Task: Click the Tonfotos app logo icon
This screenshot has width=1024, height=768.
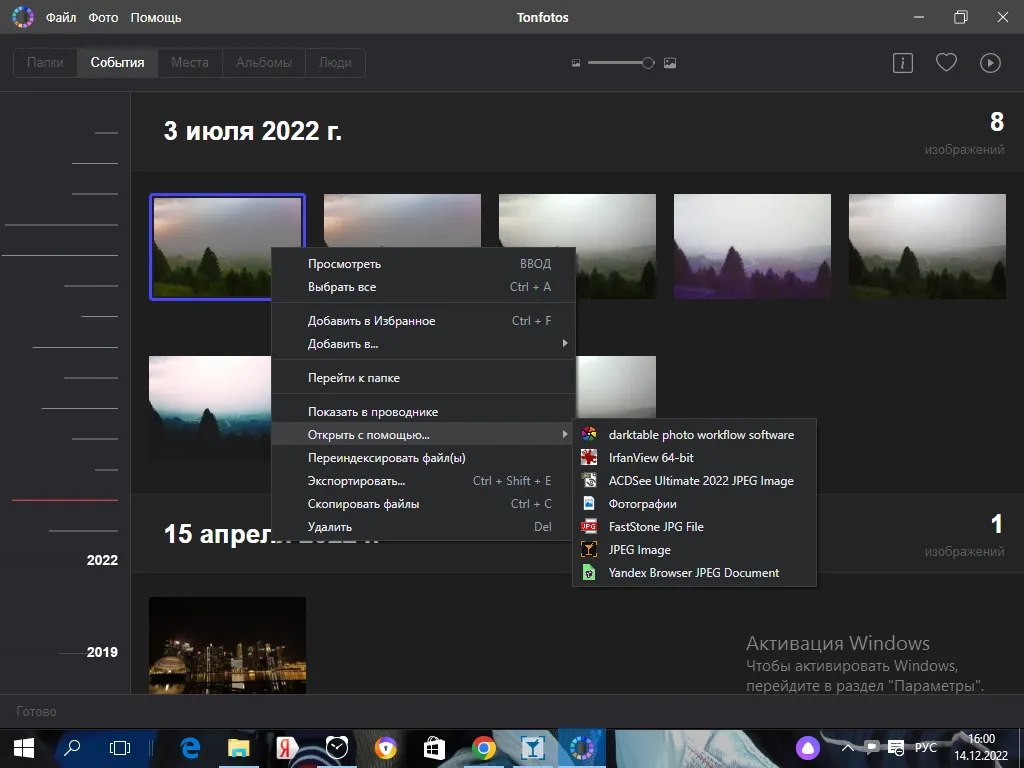Action: (23, 17)
